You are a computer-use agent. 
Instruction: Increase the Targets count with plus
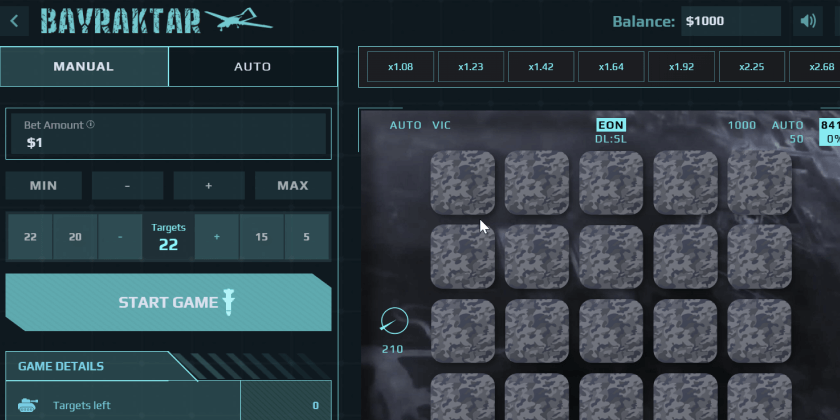(215, 237)
